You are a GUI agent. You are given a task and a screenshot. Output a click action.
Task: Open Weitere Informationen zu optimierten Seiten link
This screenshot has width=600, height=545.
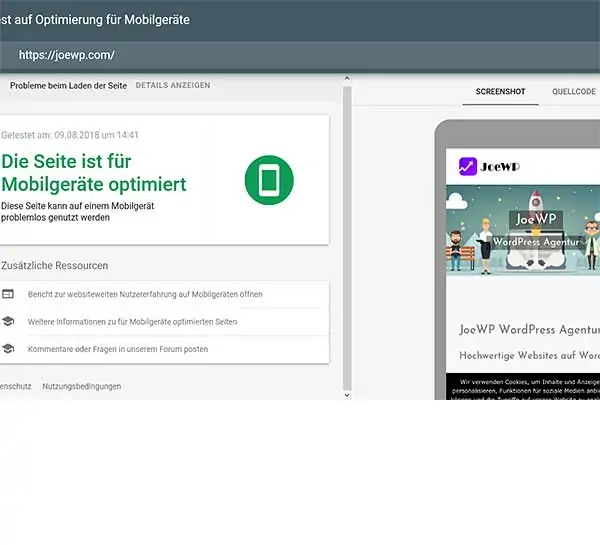[x=132, y=322]
